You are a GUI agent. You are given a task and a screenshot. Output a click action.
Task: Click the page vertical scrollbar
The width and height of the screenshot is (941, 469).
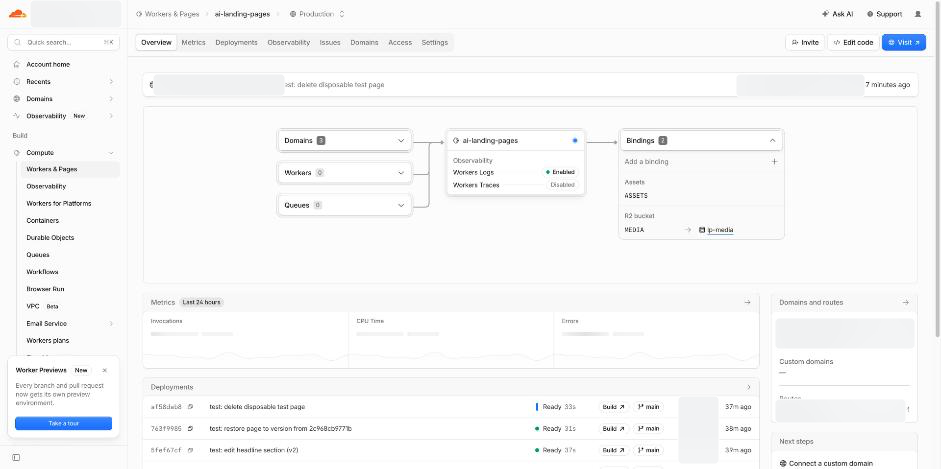pos(938,168)
